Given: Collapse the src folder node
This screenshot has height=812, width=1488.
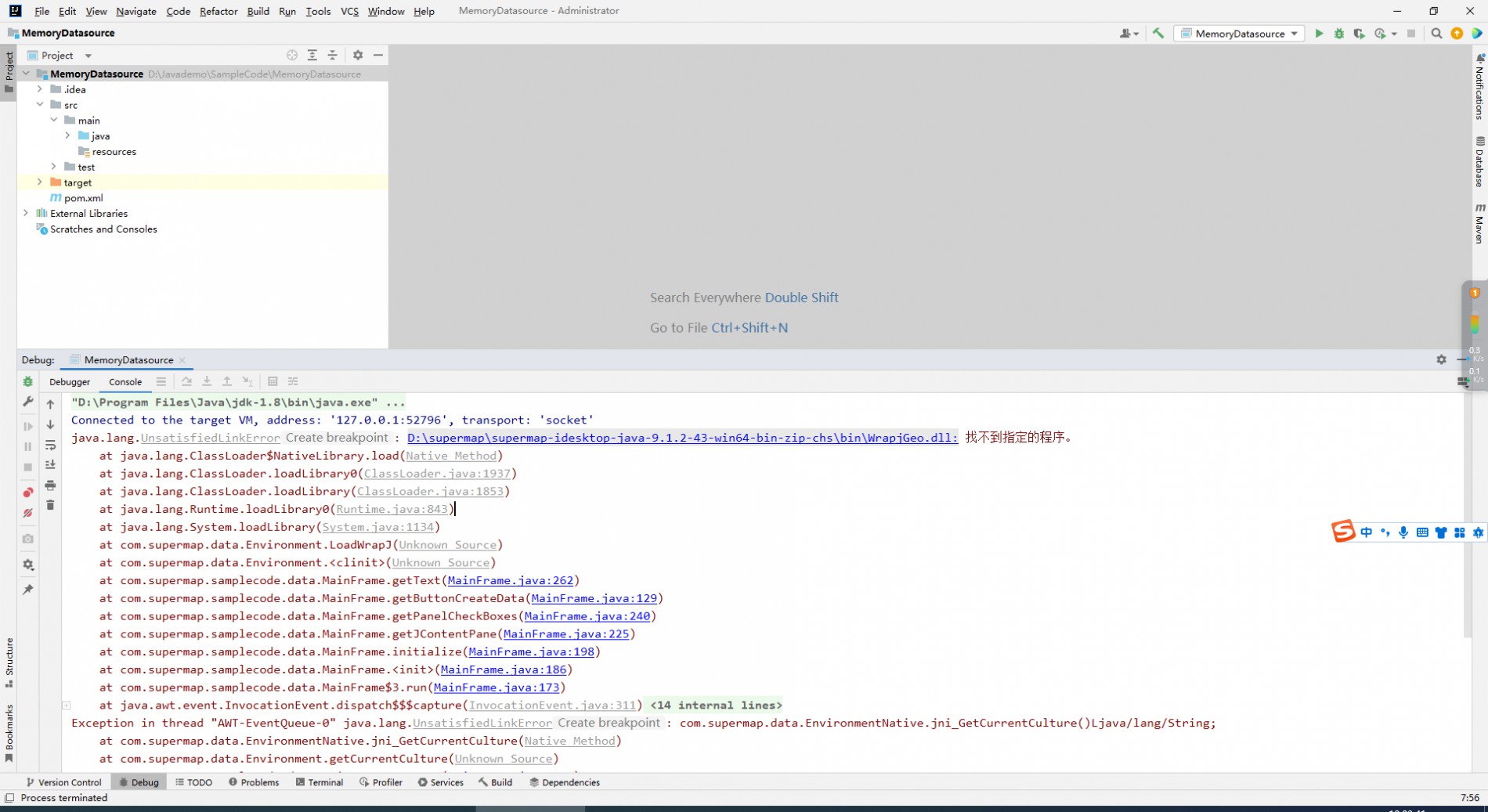Looking at the screenshot, I should coord(39,104).
